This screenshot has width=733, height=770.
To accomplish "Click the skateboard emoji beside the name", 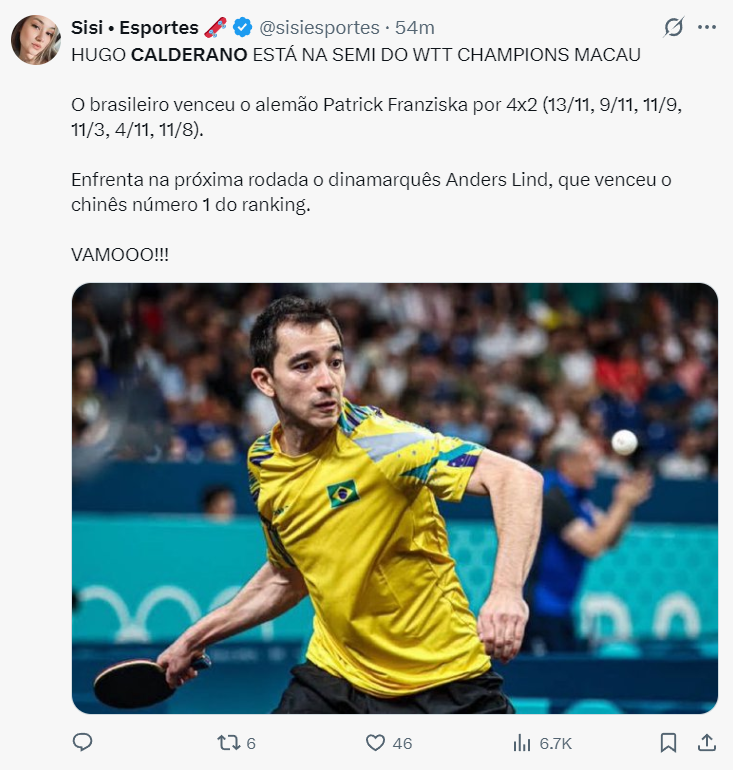I will pos(215,27).
